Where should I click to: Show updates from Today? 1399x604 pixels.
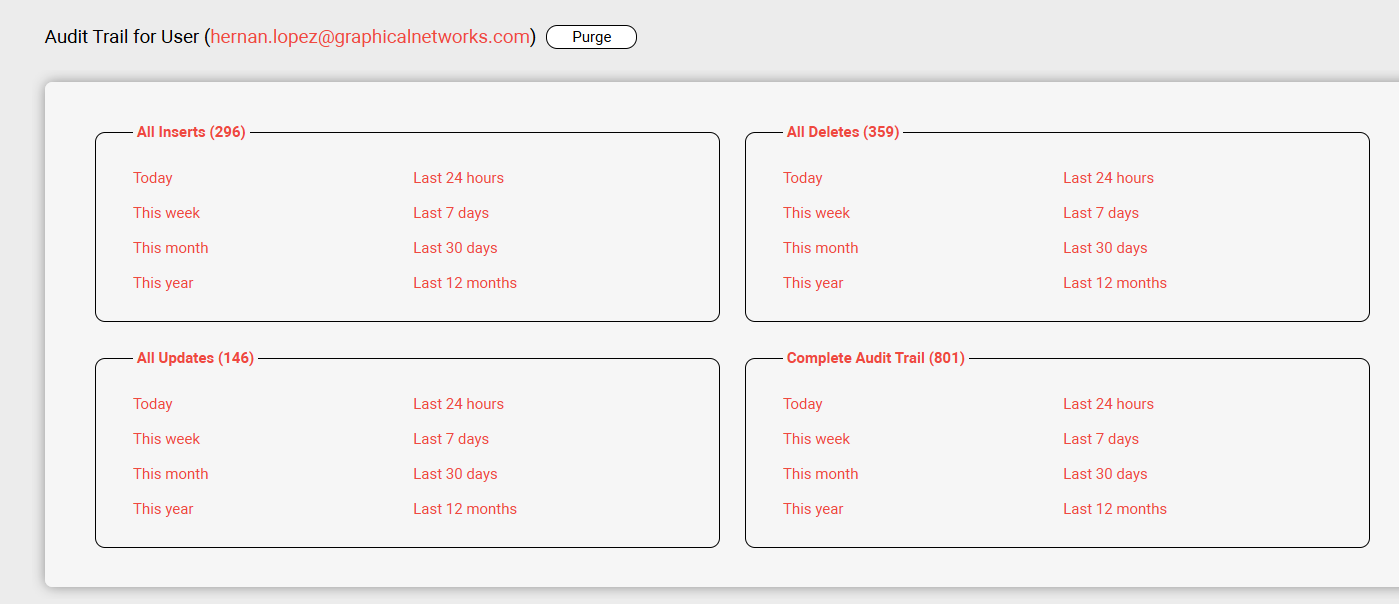coord(153,404)
